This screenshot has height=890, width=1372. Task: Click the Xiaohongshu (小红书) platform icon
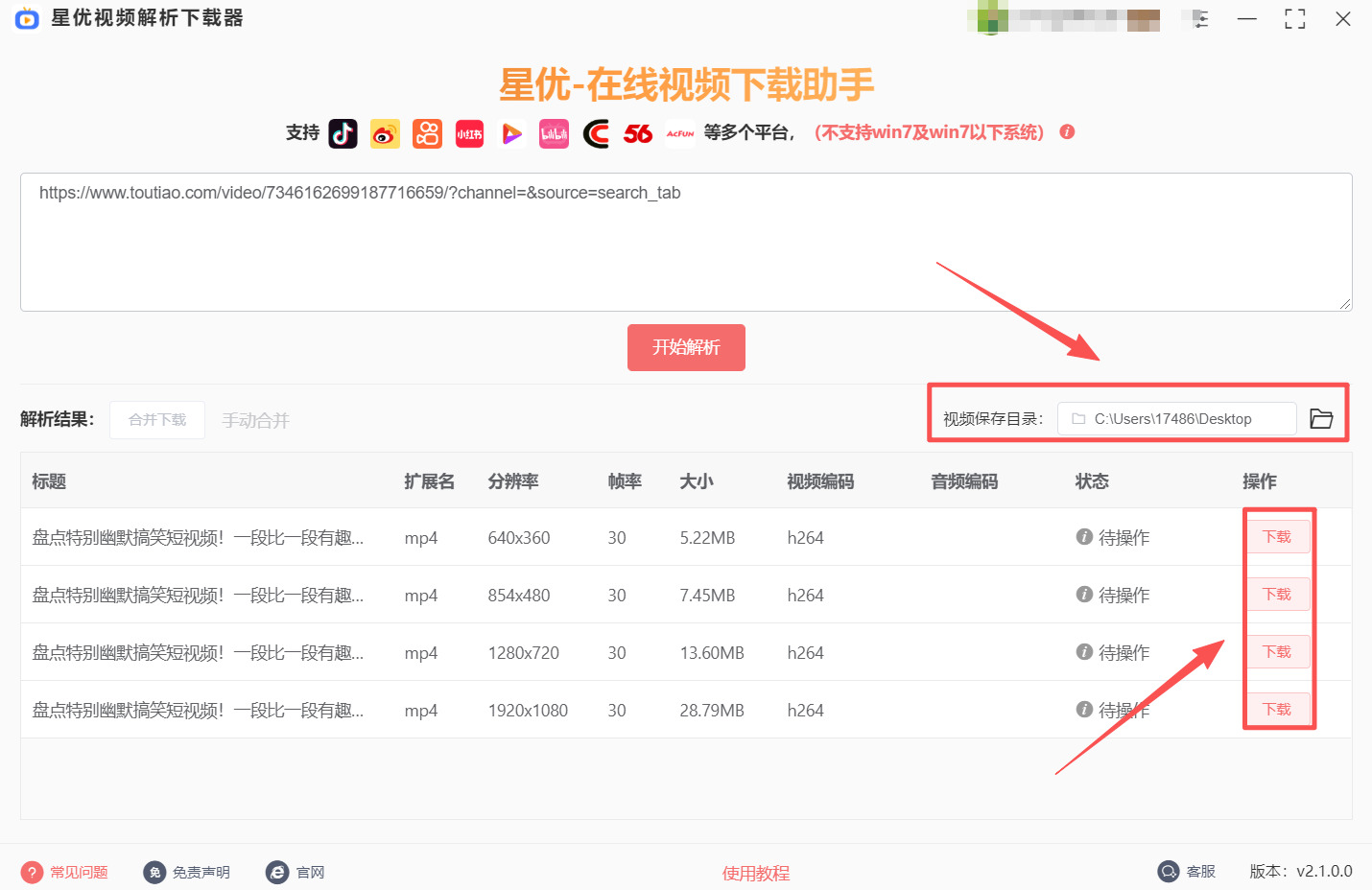pos(469,133)
